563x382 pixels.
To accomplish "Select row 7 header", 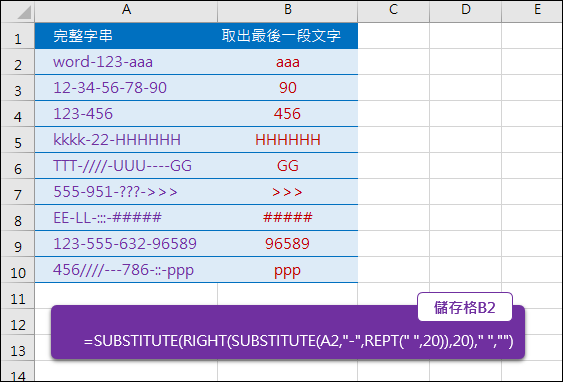I will click(x=18, y=192).
